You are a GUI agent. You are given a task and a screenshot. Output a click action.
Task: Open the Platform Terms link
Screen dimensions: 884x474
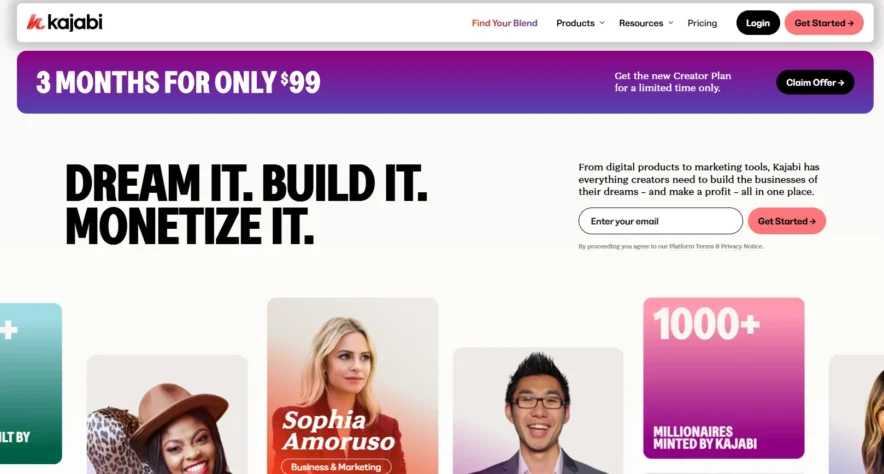tap(691, 246)
